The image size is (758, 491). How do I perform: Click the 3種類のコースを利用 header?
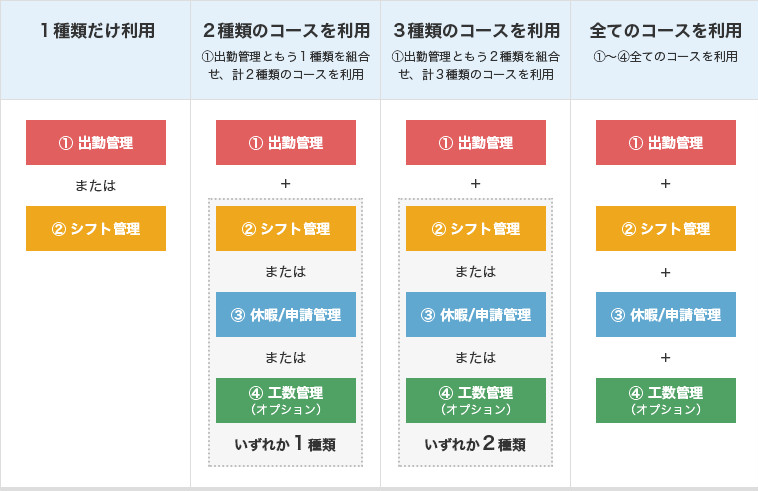(x=476, y=31)
